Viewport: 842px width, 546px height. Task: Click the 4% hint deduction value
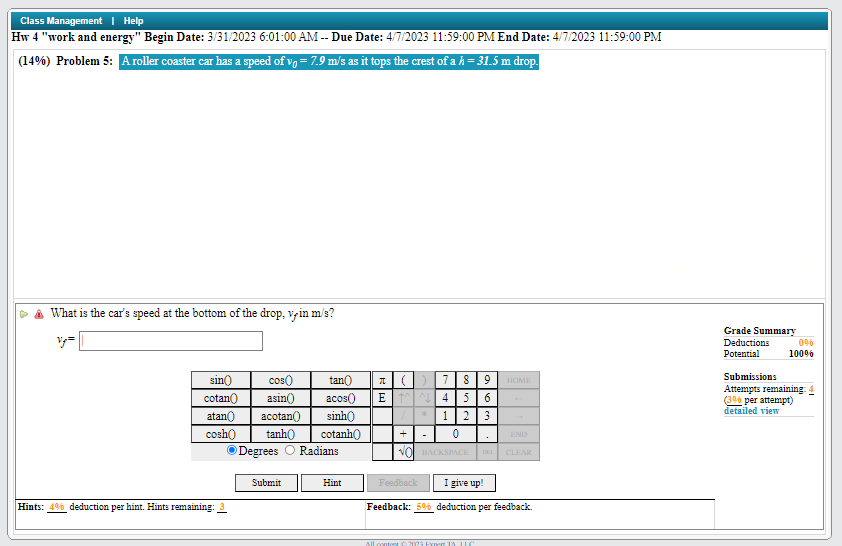[56, 507]
